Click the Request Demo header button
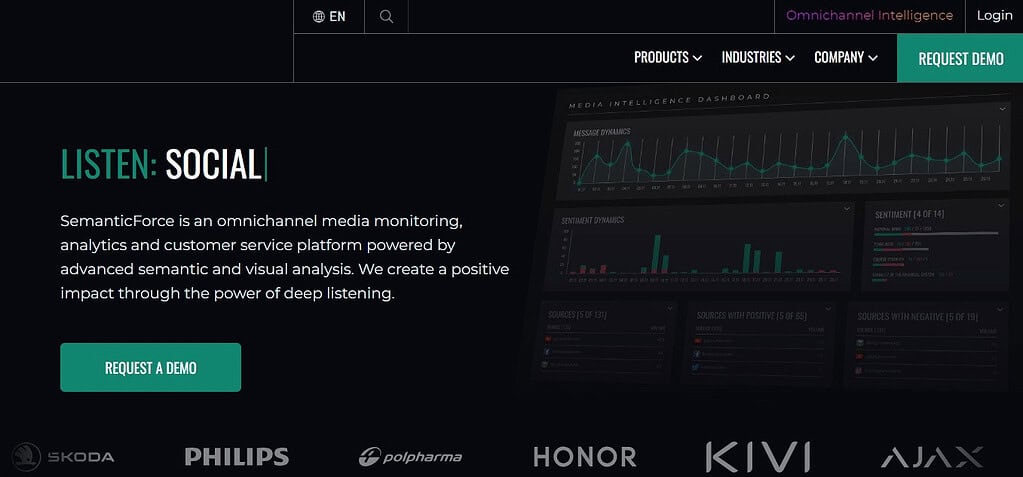Screen dimensions: 1023x477 (x=960, y=58)
